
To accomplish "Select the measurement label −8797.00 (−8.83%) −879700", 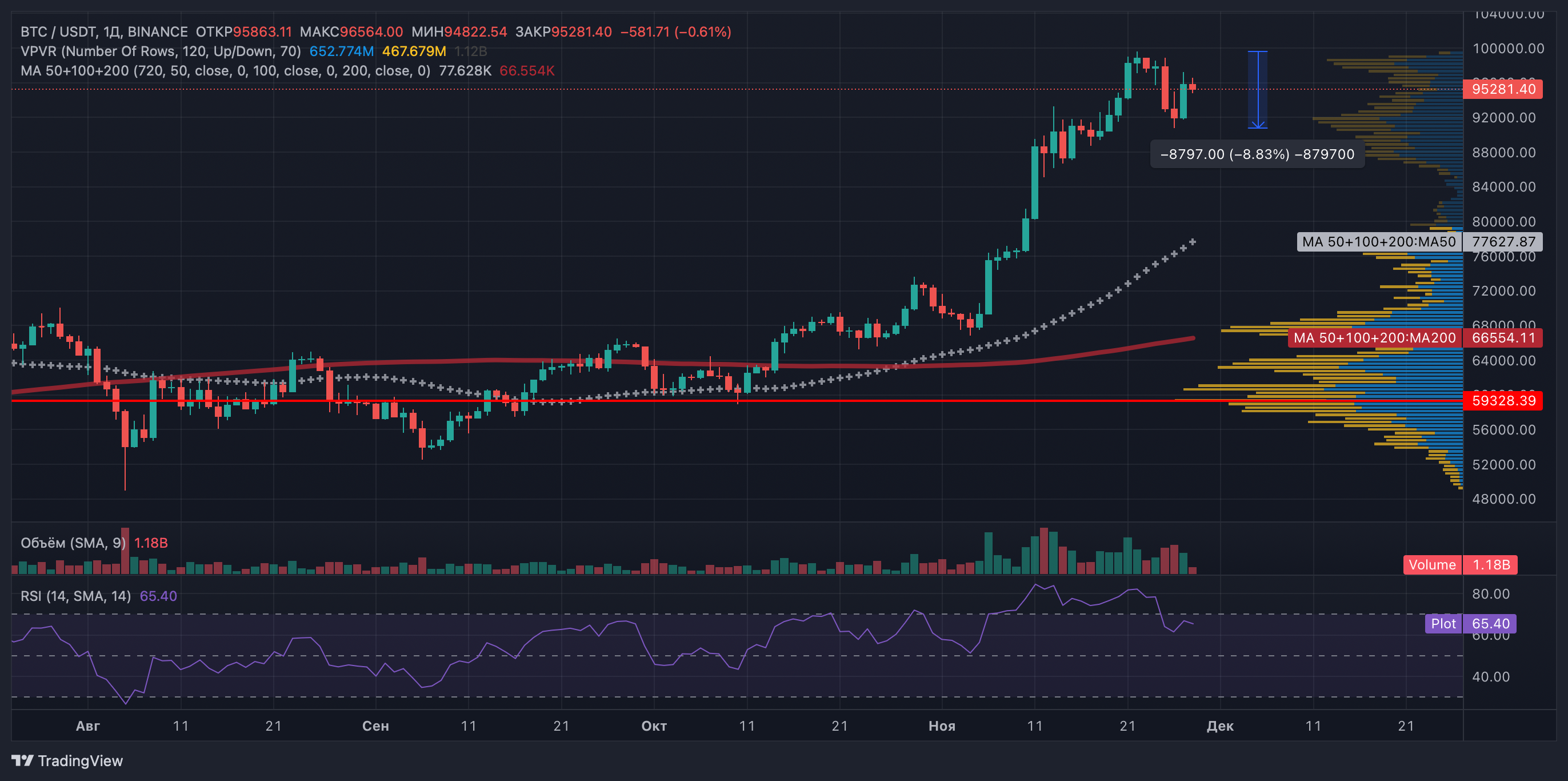I will pyautogui.click(x=1258, y=154).
